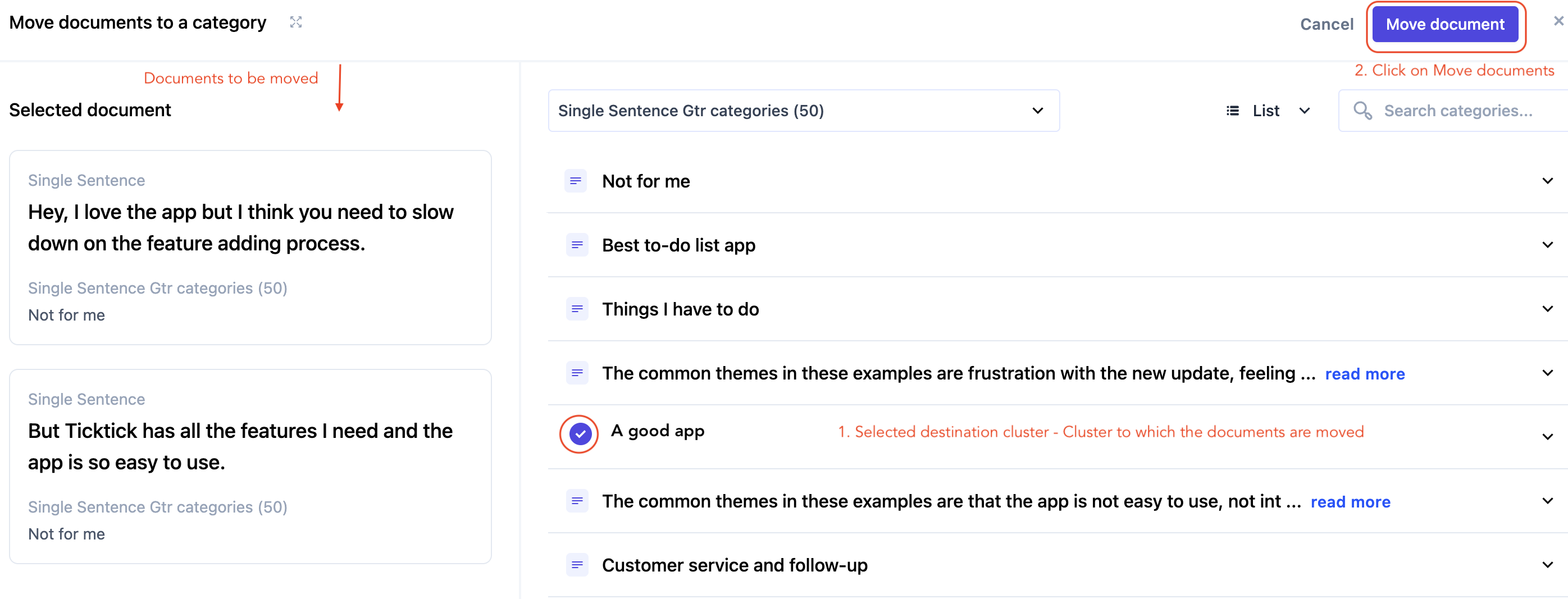The image size is (1568, 599).
Task: Select the Things I have to do category
Action: click(x=680, y=309)
